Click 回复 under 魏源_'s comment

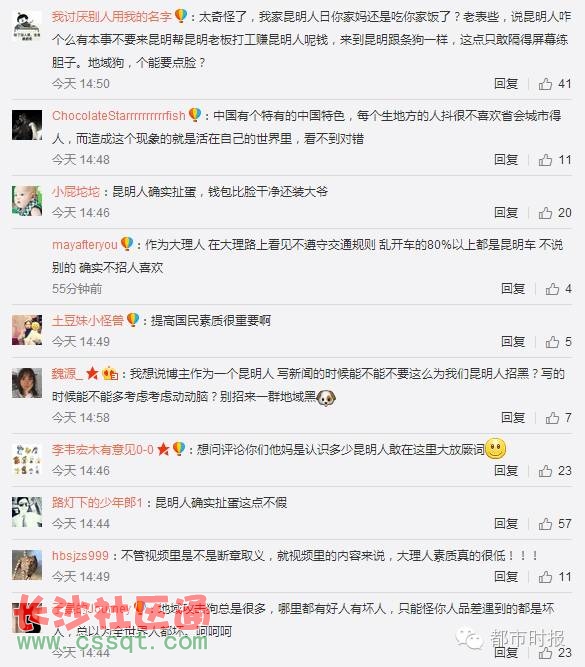tap(513, 418)
